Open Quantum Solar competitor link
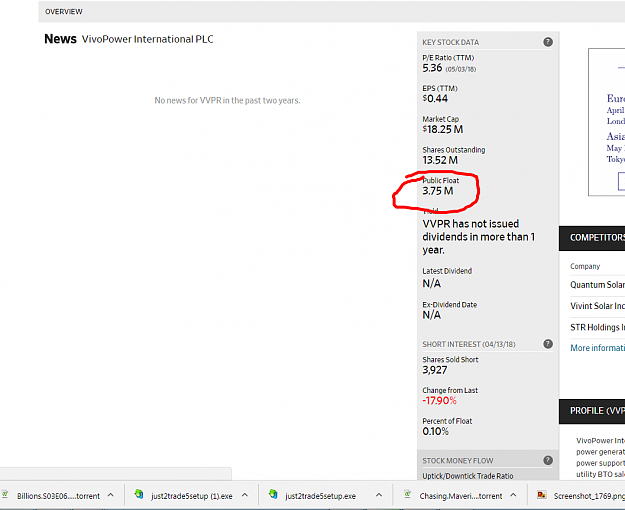The height and width of the screenshot is (510, 625). coord(597,285)
